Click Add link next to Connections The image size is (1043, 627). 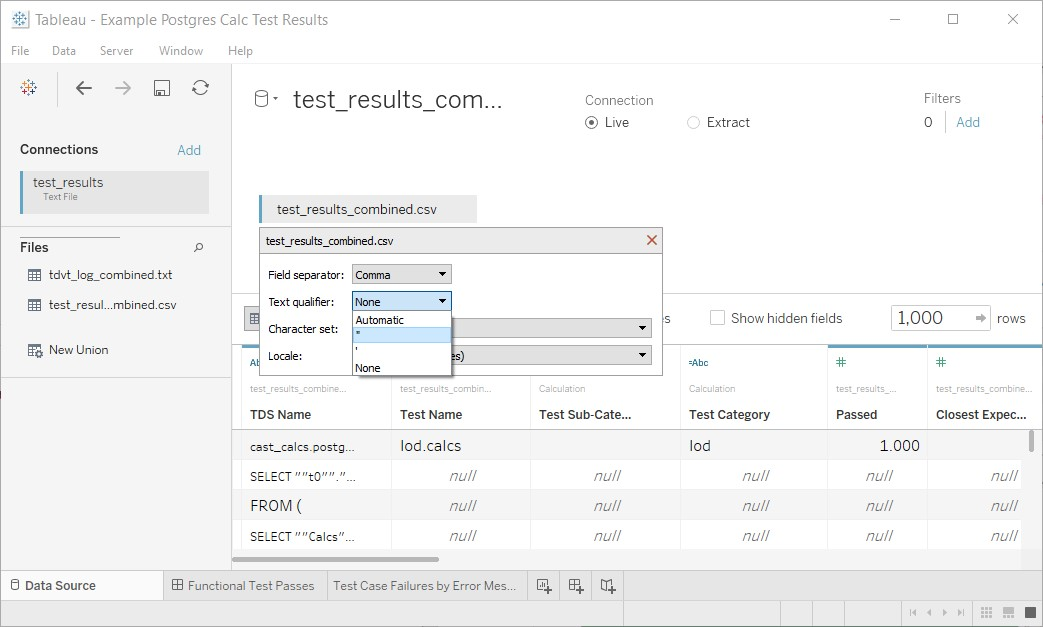pyautogui.click(x=189, y=150)
